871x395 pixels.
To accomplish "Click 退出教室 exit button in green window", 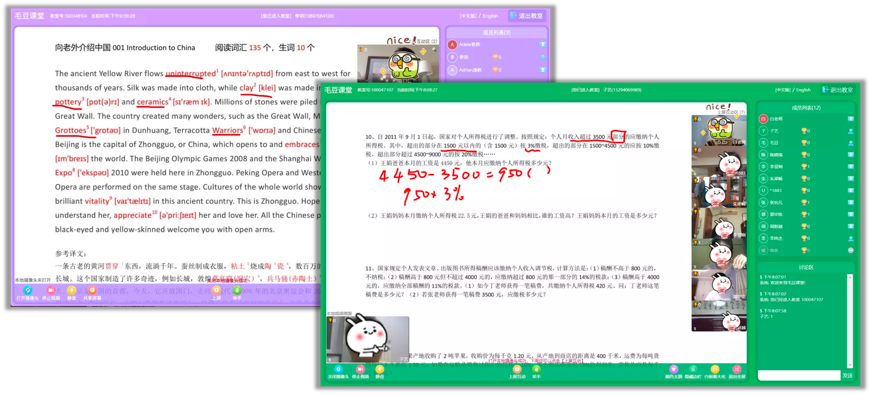I will pos(837,90).
